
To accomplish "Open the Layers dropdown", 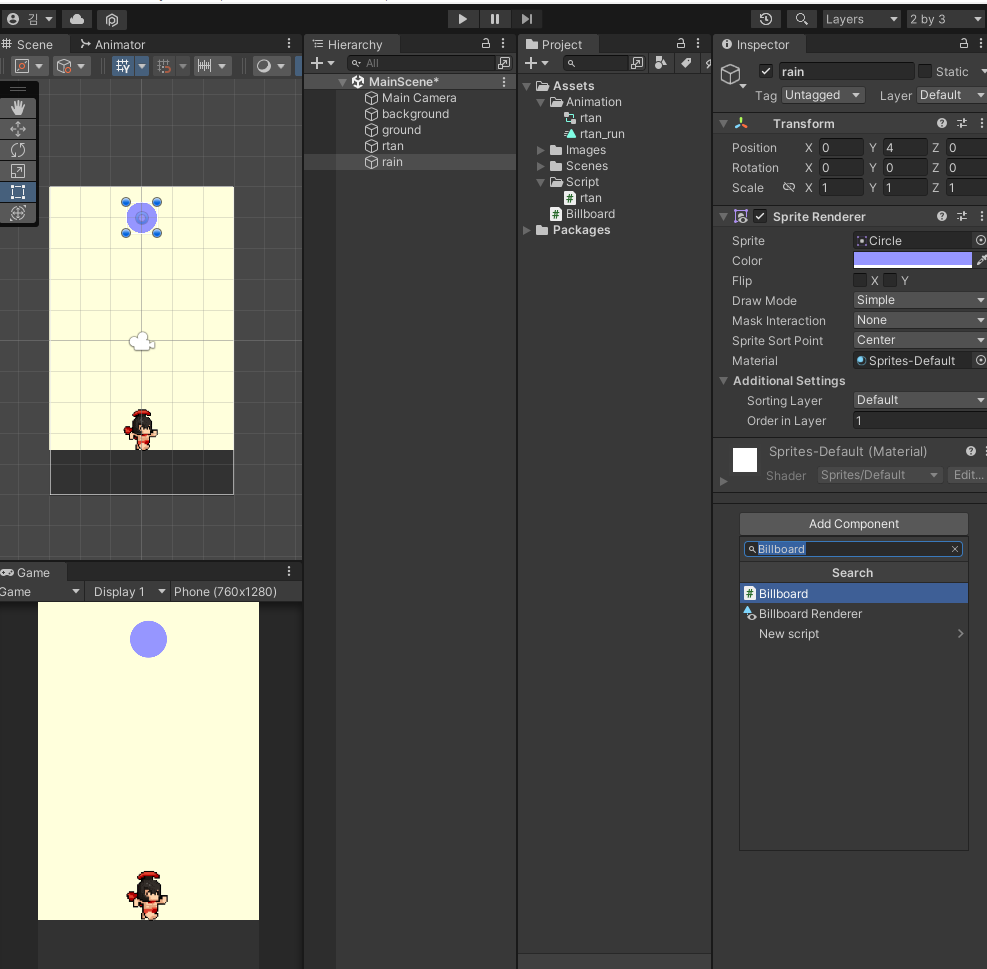I will tap(861, 19).
